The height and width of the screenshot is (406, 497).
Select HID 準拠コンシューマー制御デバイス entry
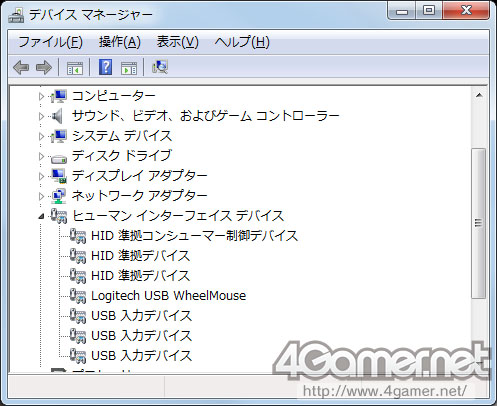point(194,236)
